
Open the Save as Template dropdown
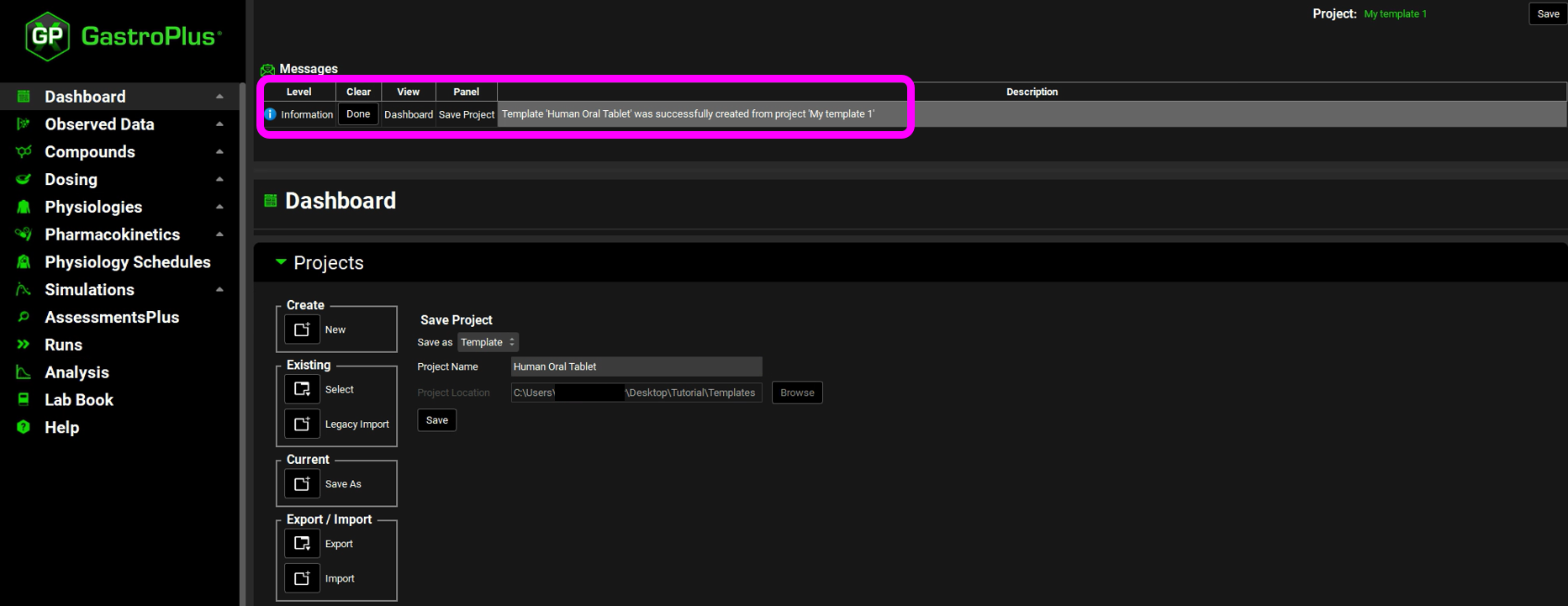[488, 342]
